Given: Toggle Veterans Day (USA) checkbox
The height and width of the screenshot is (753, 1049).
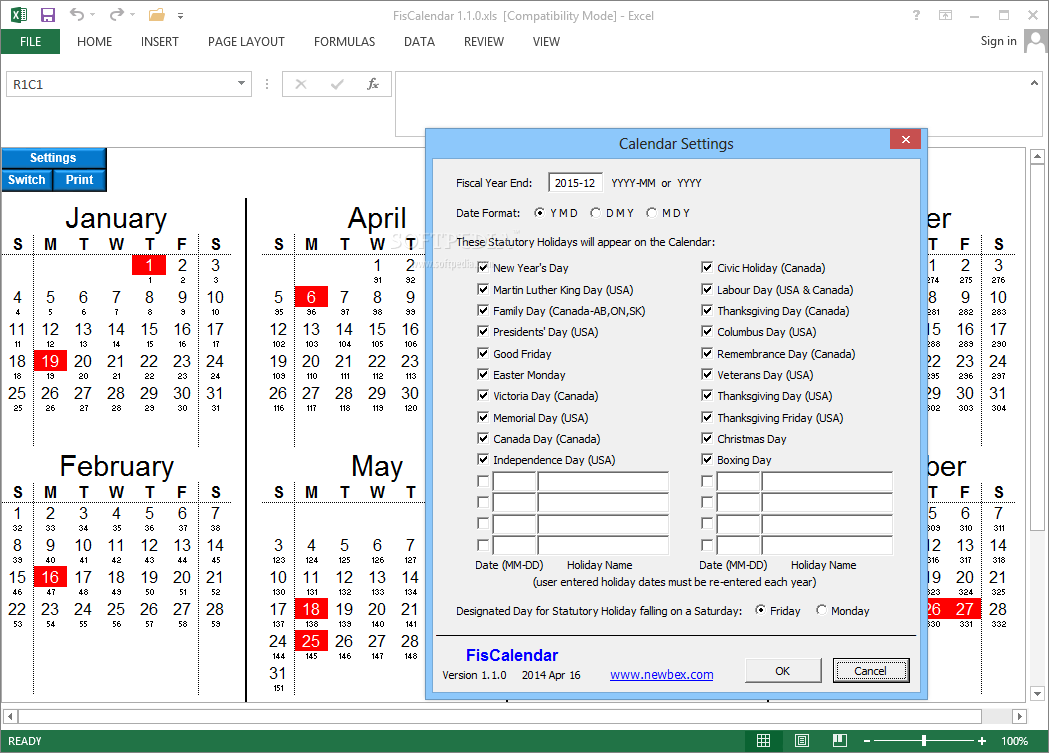Looking at the screenshot, I should click(707, 374).
